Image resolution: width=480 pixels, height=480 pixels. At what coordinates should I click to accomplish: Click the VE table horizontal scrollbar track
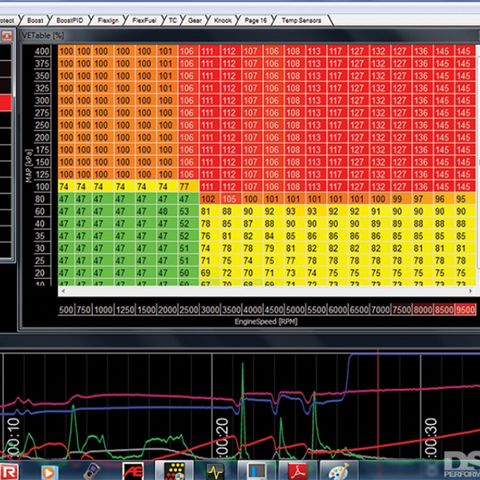267,291
